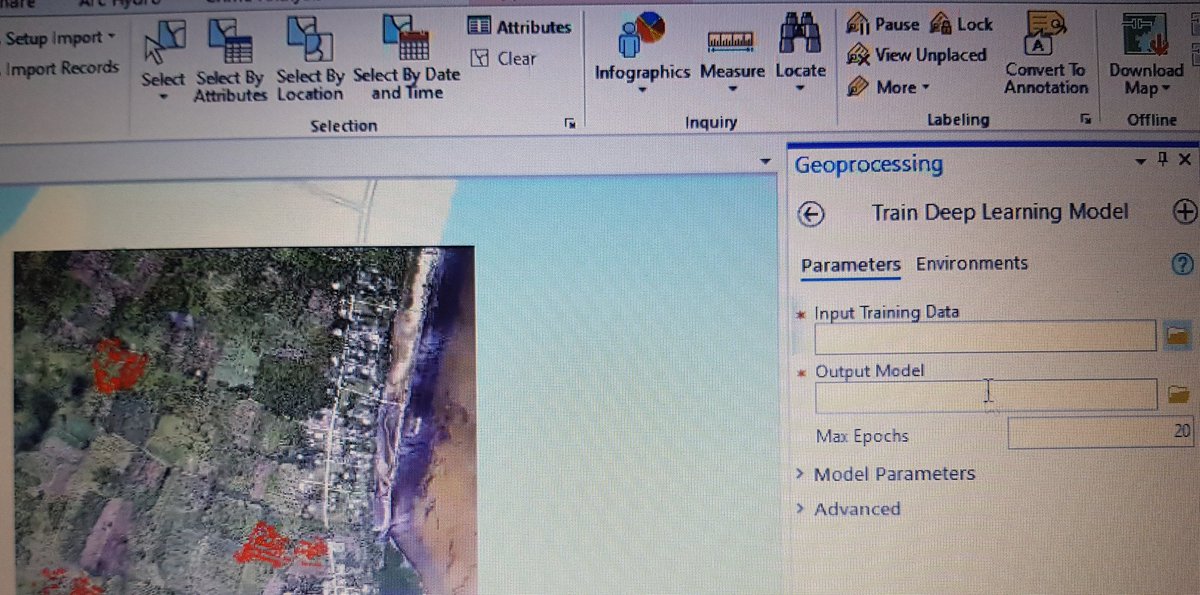Switch to the Environments tab

pyautogui.click(x=971, y=263)
